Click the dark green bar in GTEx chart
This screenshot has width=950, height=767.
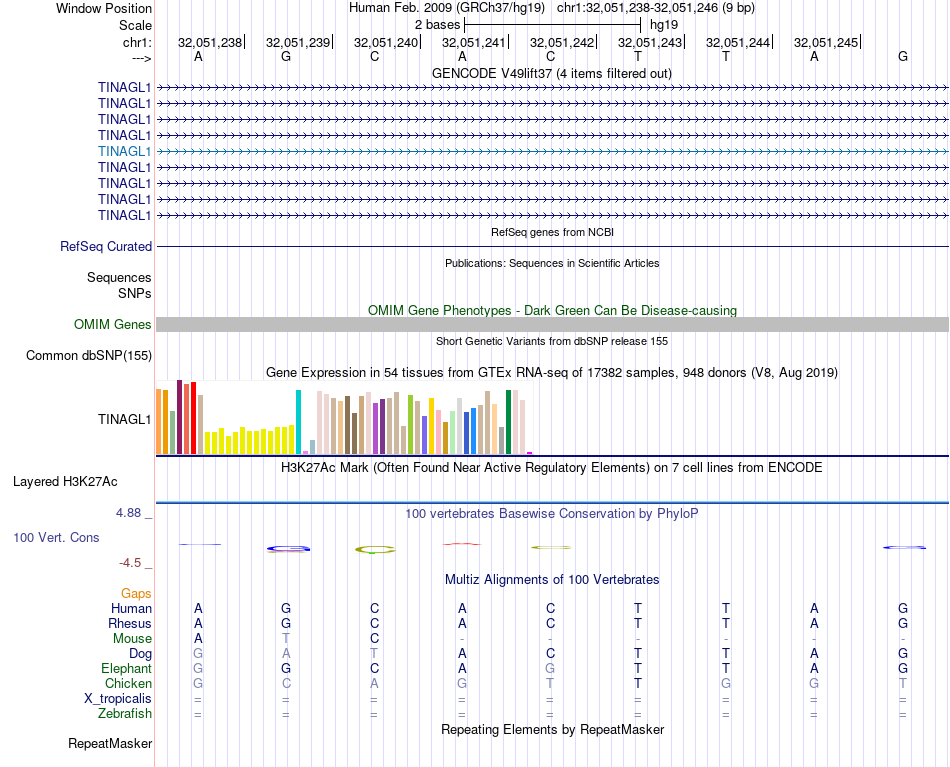pos(508,421)
